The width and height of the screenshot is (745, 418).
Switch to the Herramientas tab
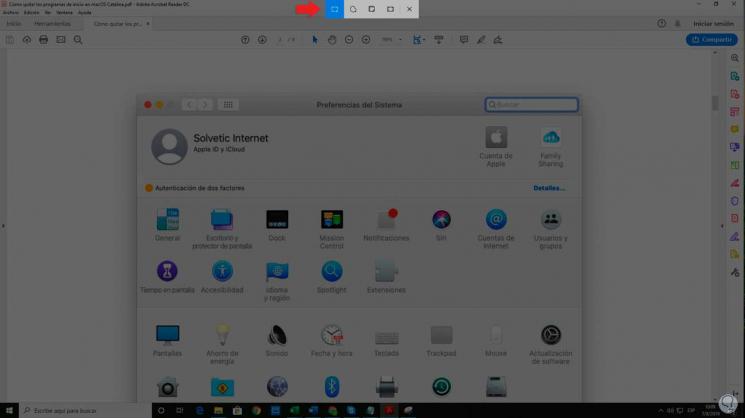tap(52, 24)
